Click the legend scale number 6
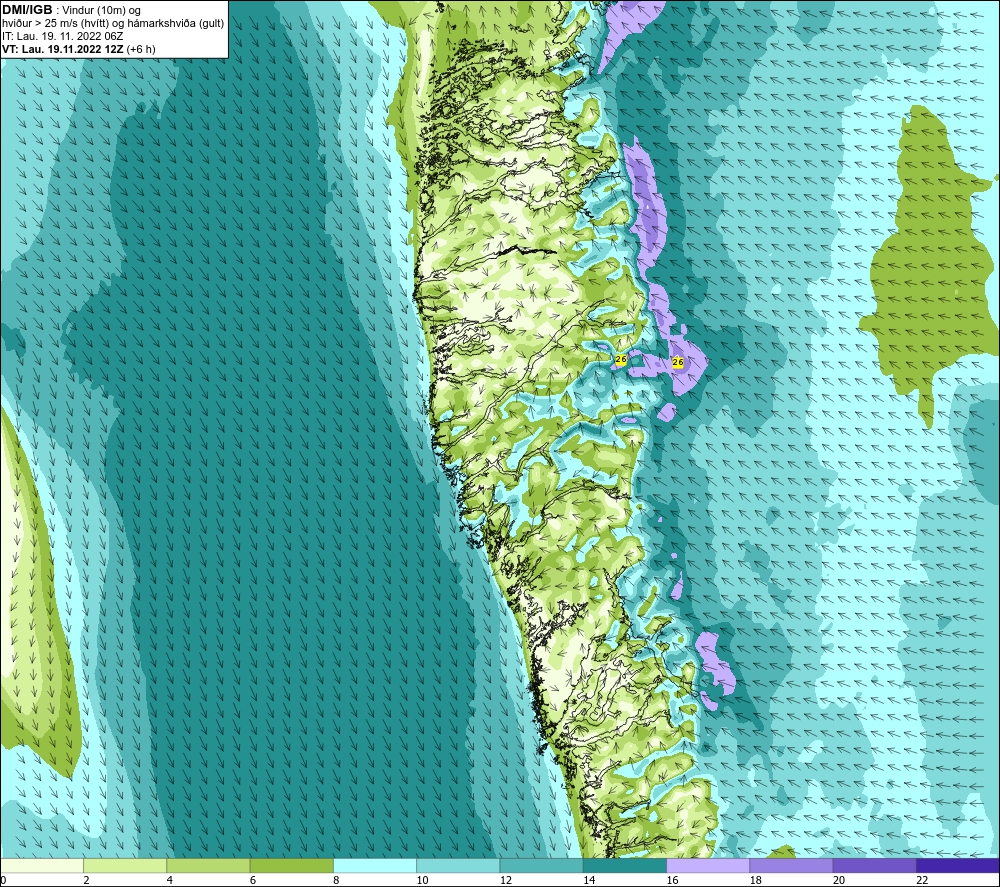1000x887 pixels. [x=253, y=880]
